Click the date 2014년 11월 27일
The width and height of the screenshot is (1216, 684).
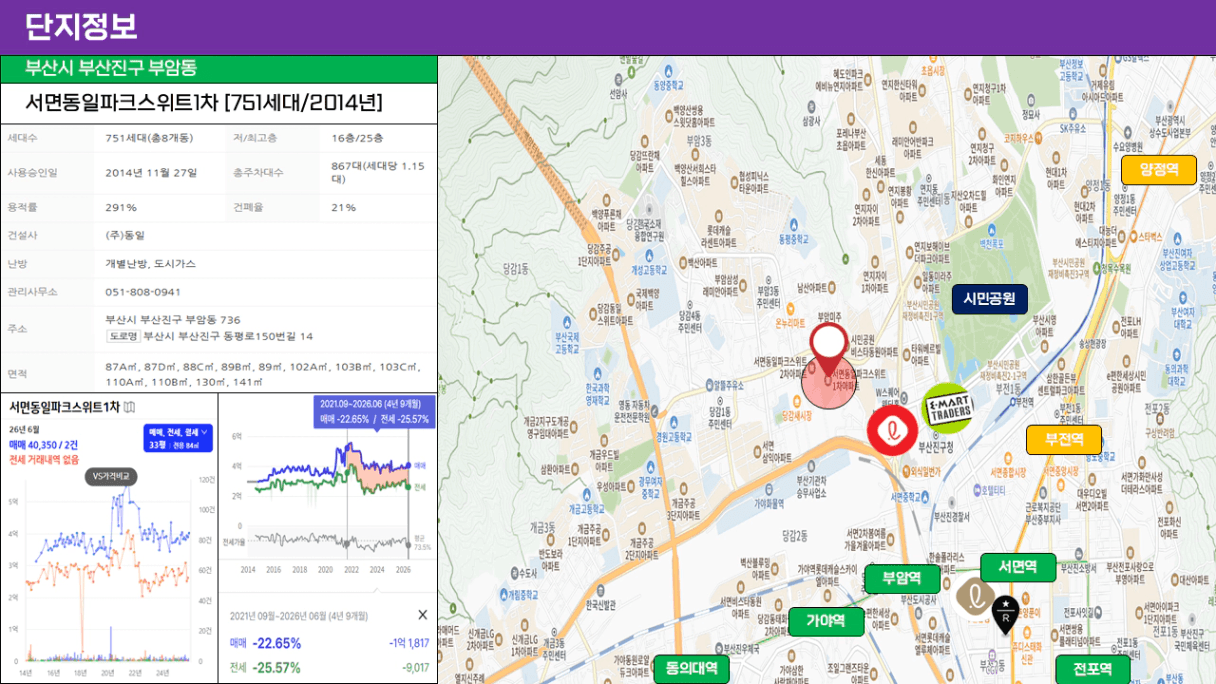point(151,173)
